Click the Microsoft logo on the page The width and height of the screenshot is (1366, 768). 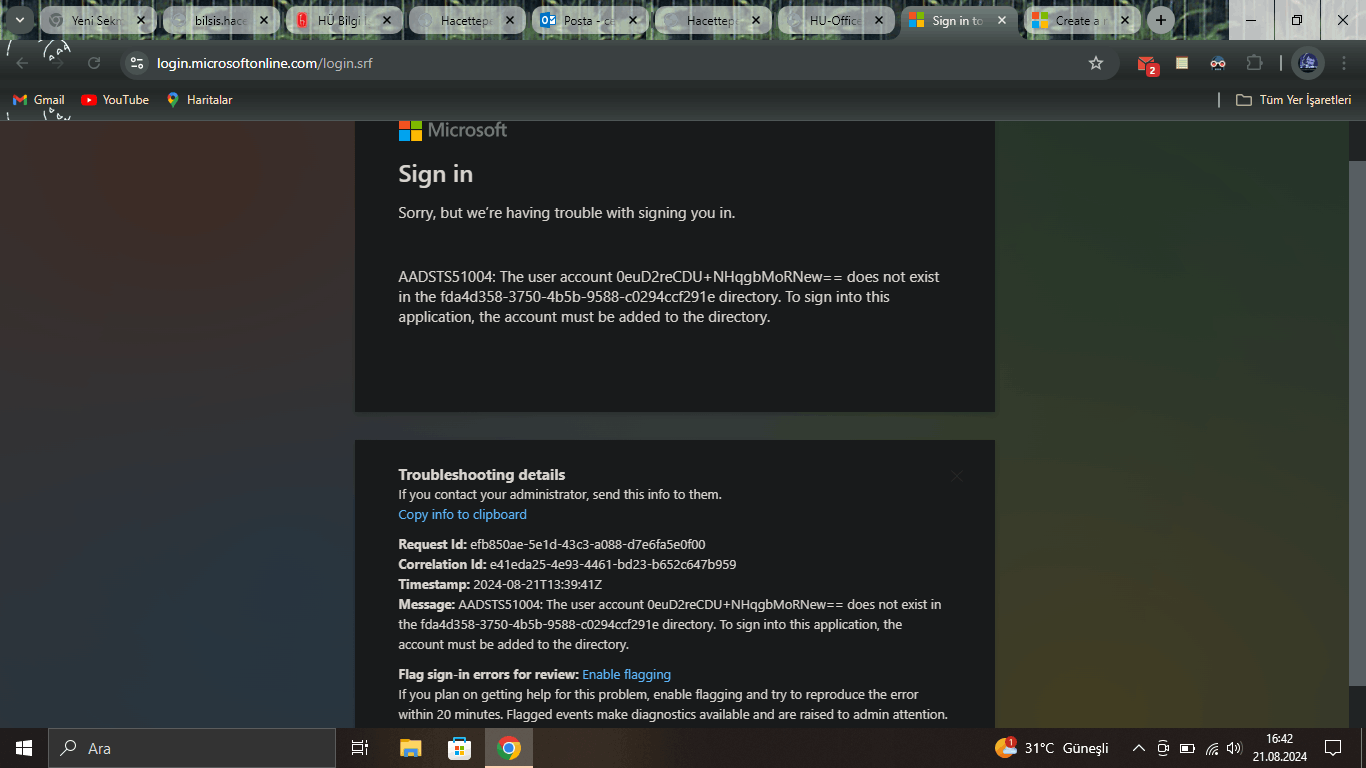point(453,130)
